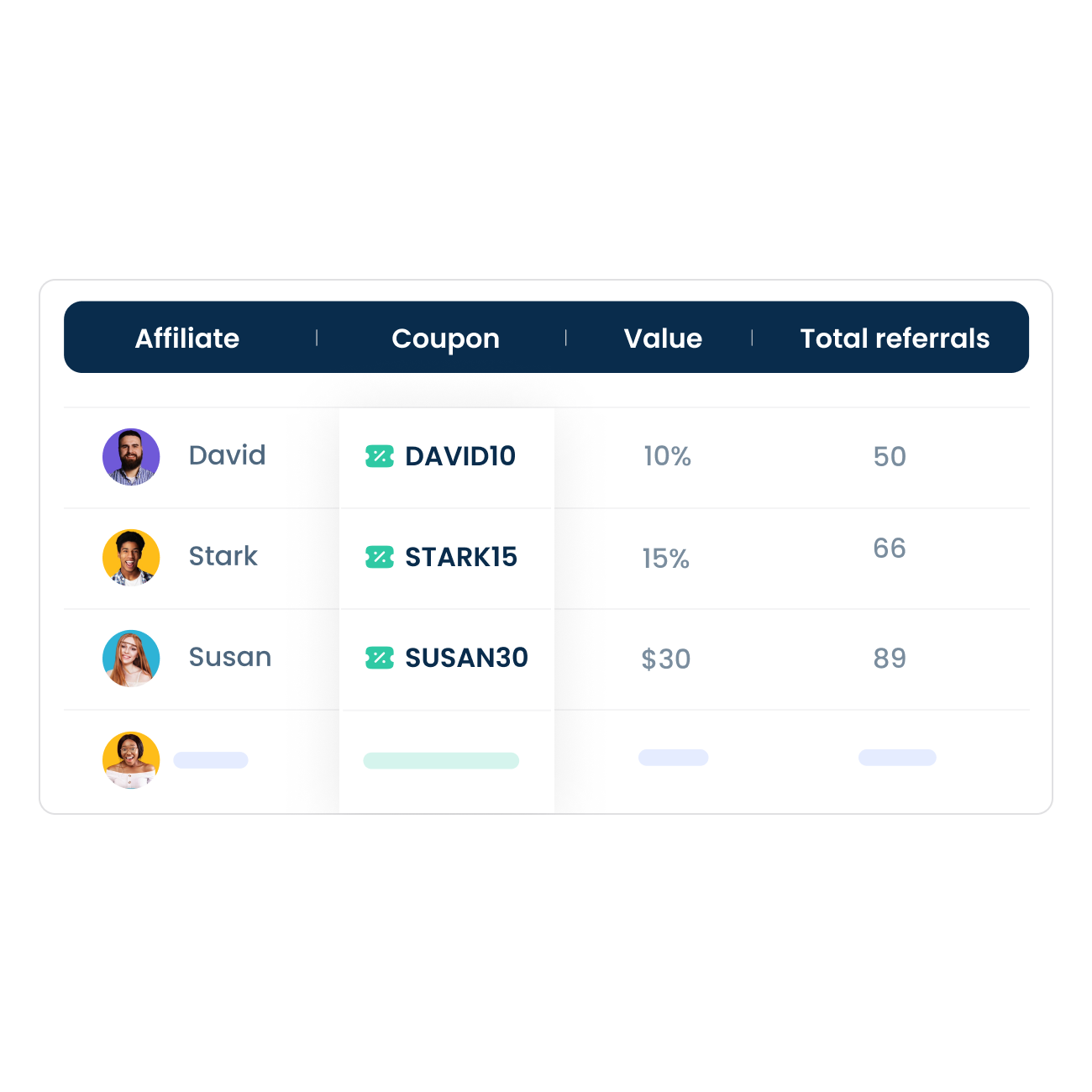Click the $30 value for Susan
Image resolution: width=1092 pixels, height=1092 pixels.
point(666,659)
